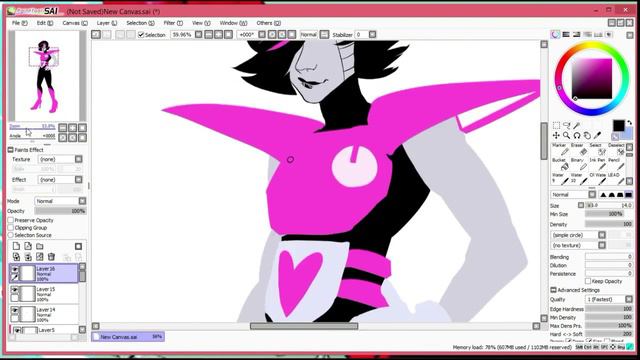Choose the Oil Water brush
The image size is (640, 360).
[596, 179]
